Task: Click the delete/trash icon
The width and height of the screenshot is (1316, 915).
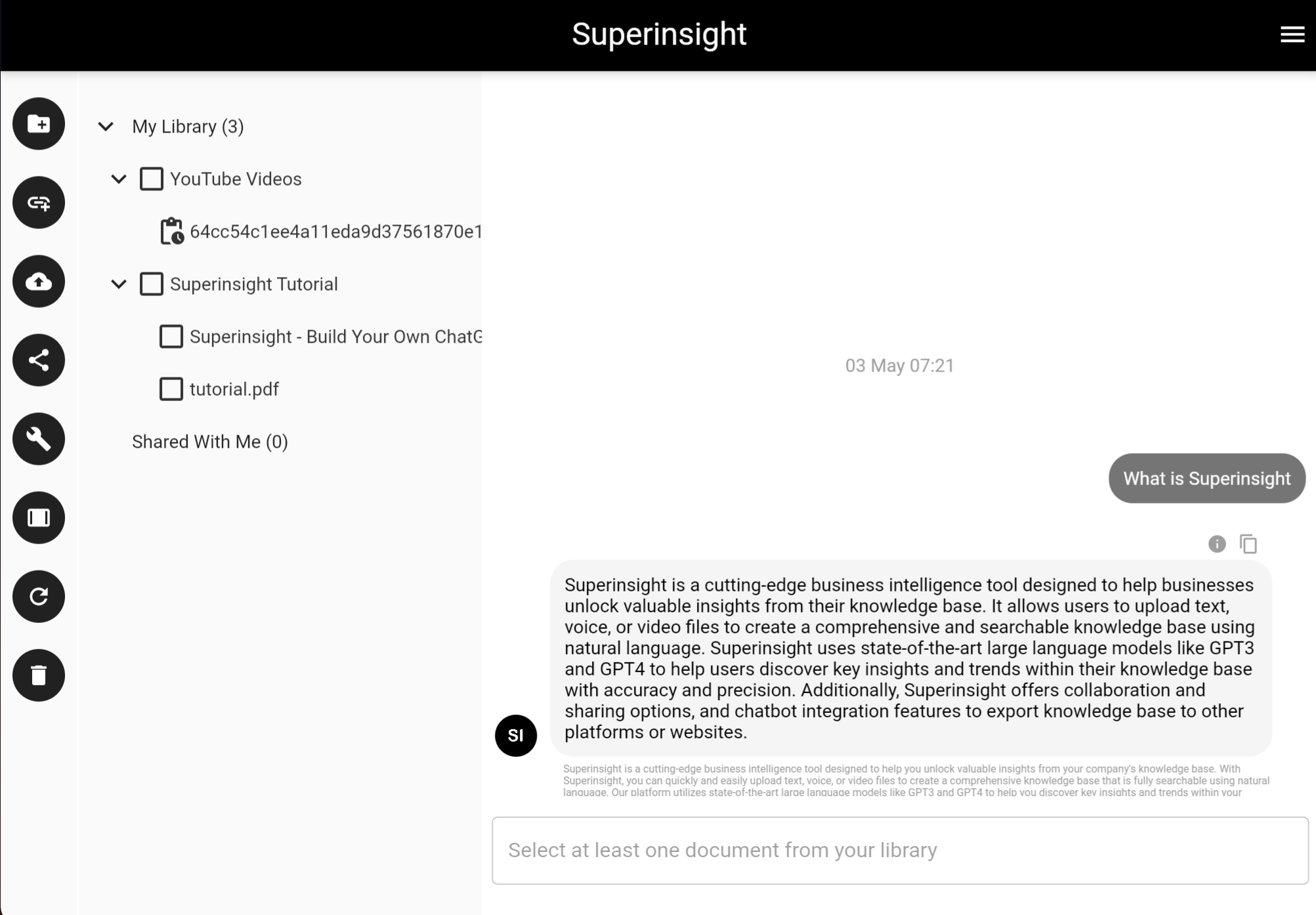Action: (x=38, y=675)
